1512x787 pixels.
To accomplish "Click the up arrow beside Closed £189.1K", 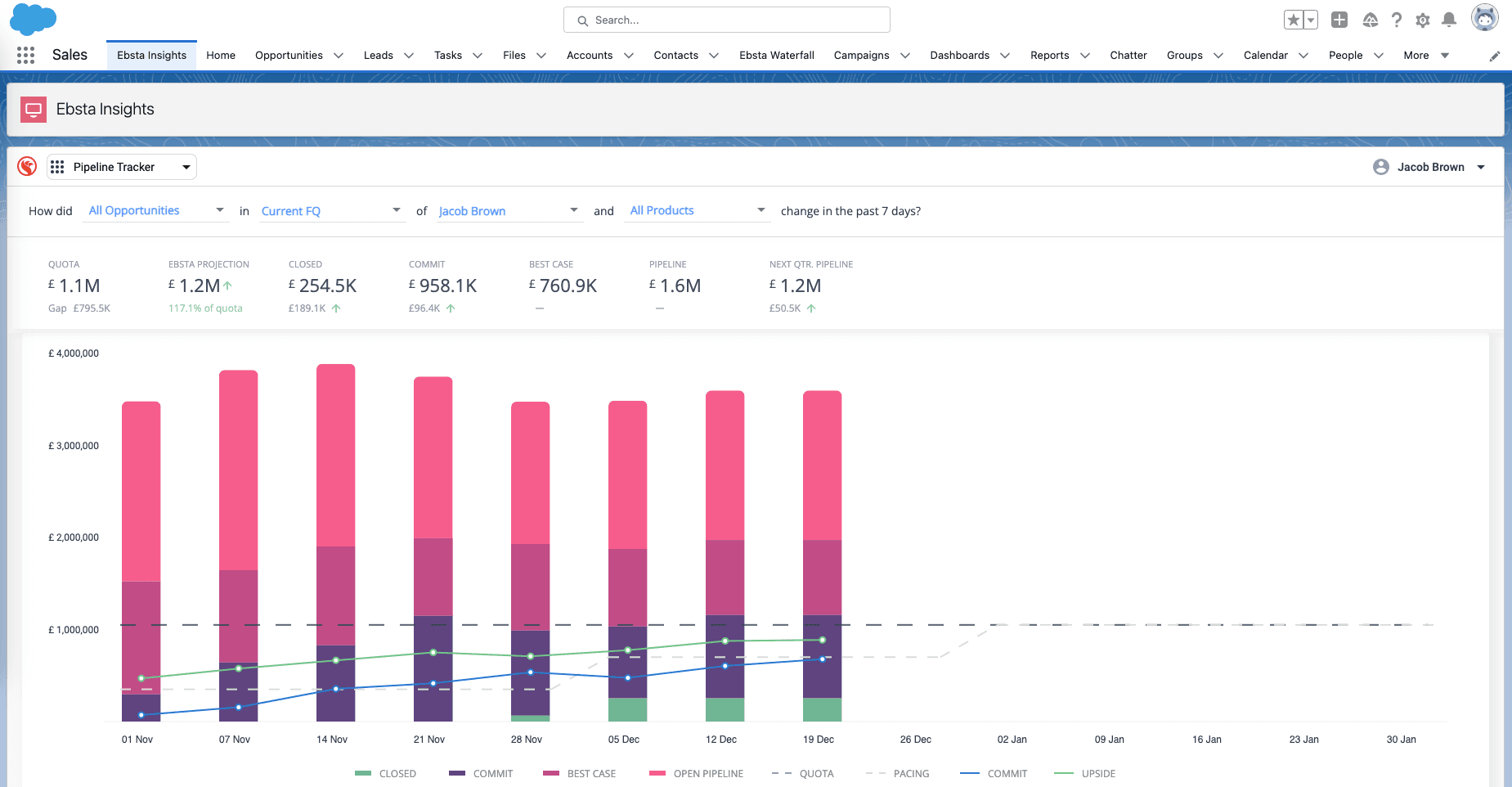I will 336,308.
